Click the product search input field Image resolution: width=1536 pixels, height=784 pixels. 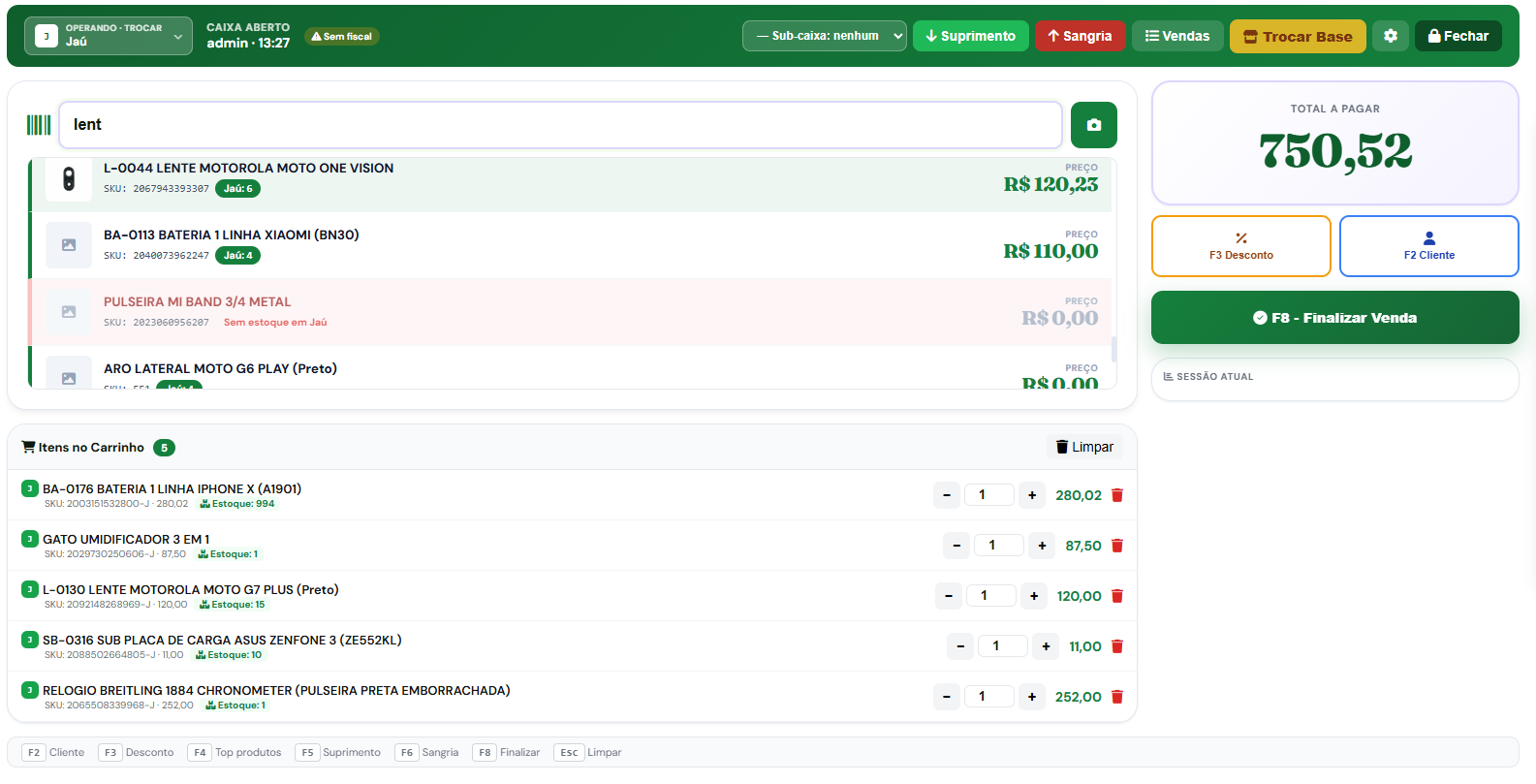[561, 125]
